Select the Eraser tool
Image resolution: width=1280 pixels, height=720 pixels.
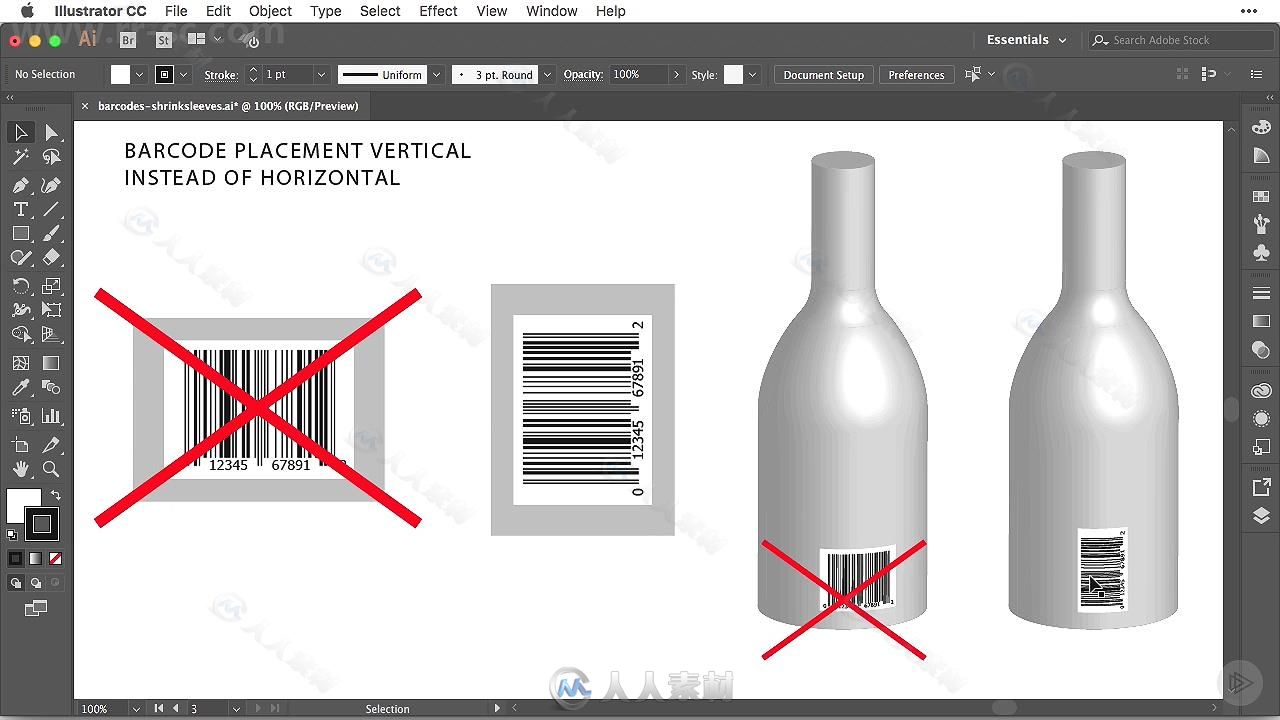tap(51, 257)
